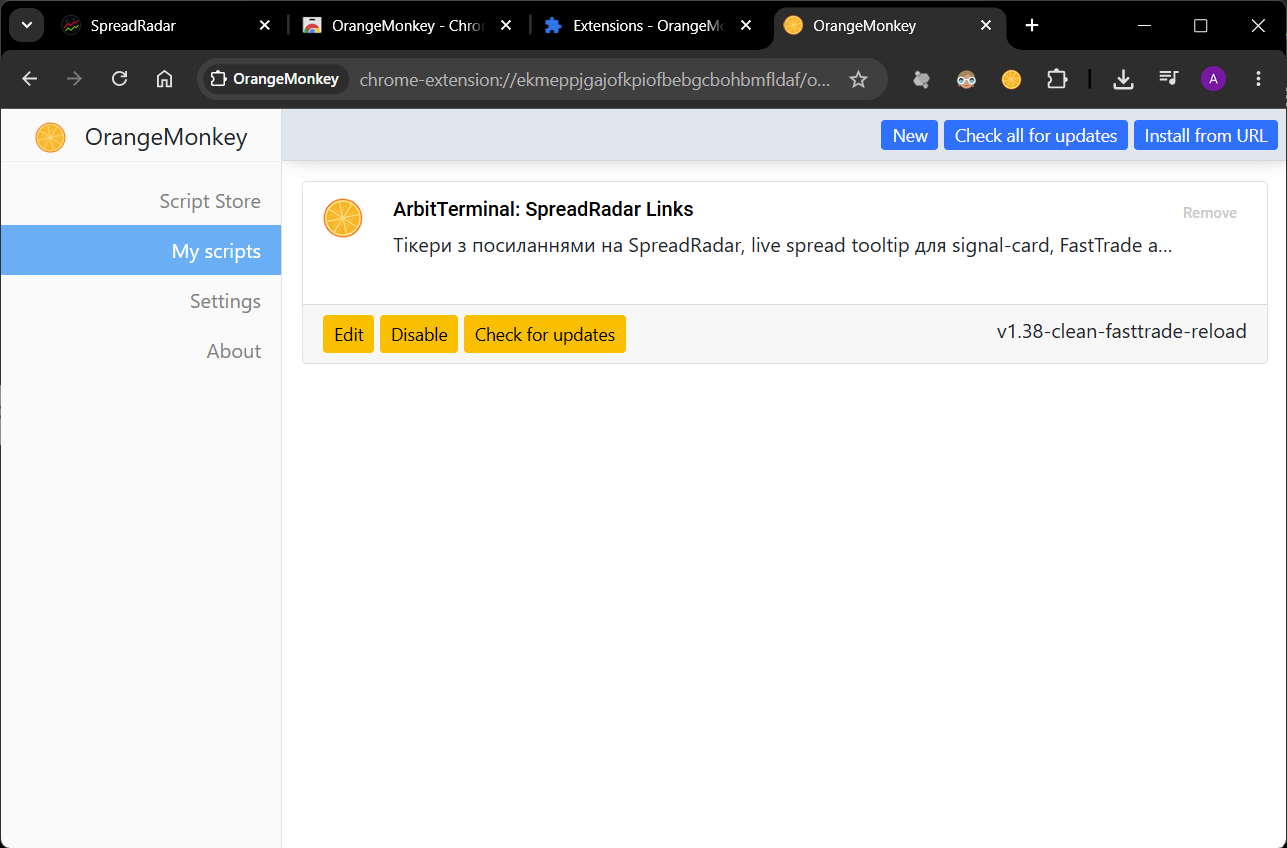Click the OrangeMonkey title text in header
This screenshot has width=1287, height=848.
[166, 137]
